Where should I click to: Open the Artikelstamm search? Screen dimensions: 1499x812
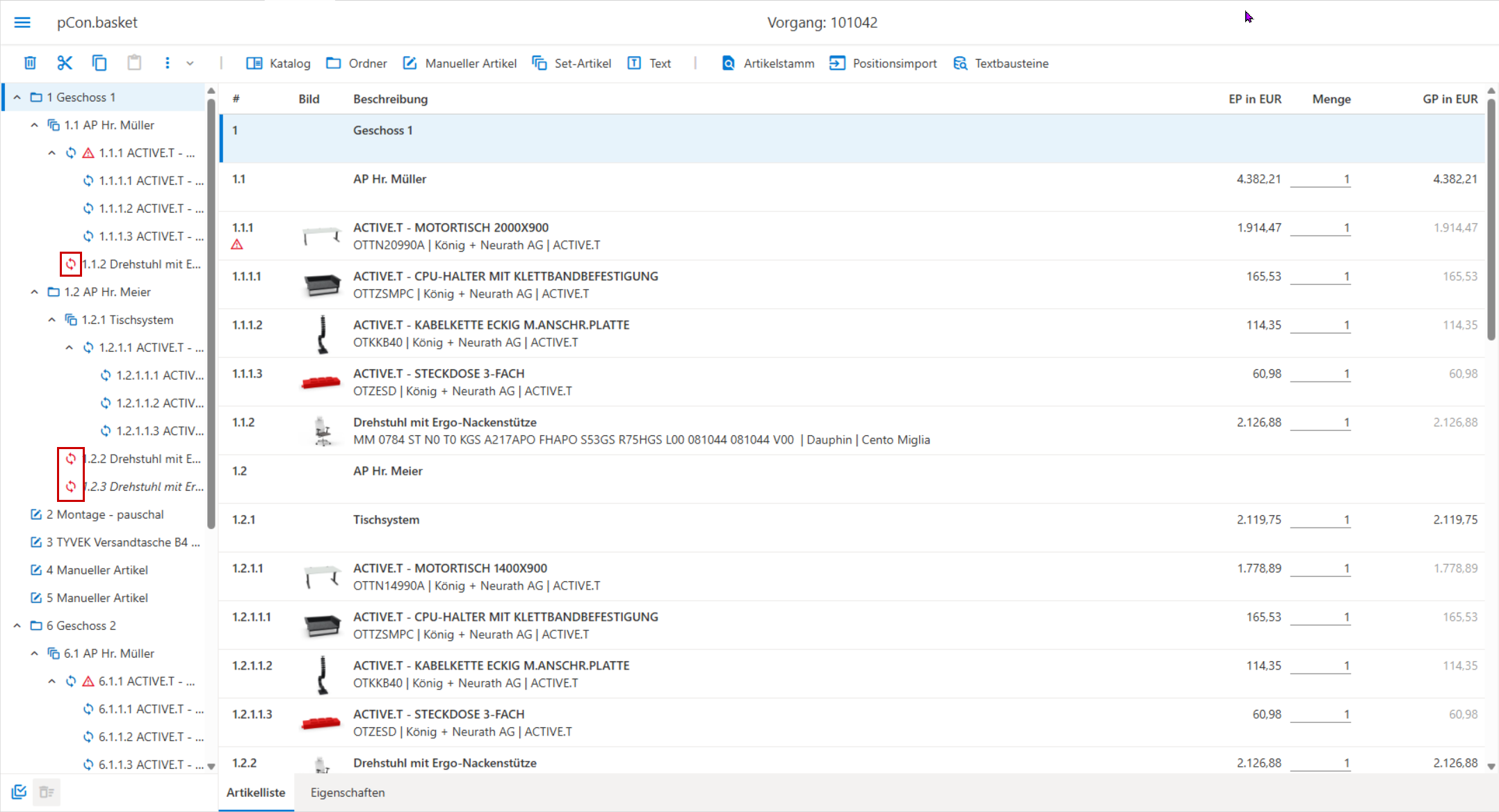point(768,63)
